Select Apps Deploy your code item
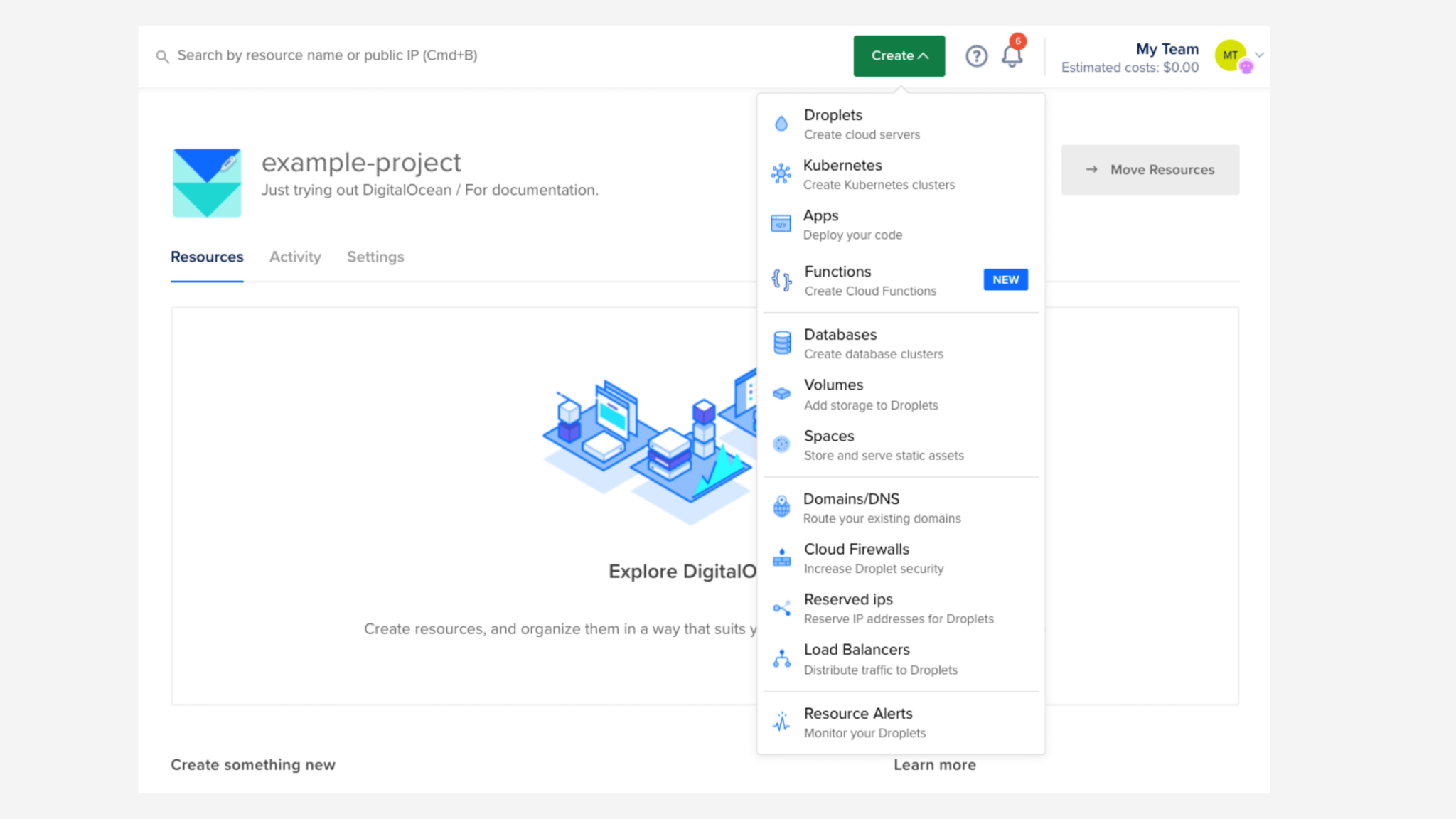Image resolution: width=1456 pixels, height=819 pixels. coord(901,225)
